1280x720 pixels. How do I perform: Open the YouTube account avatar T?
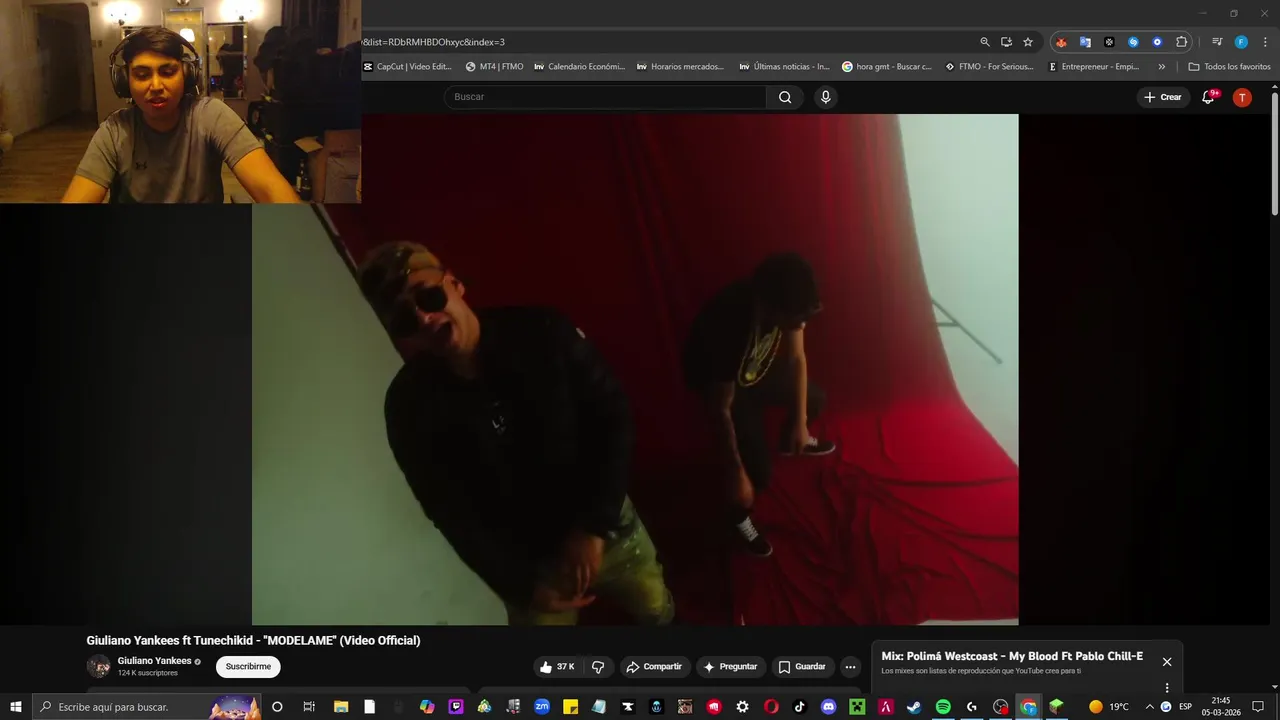[1242, 97]
